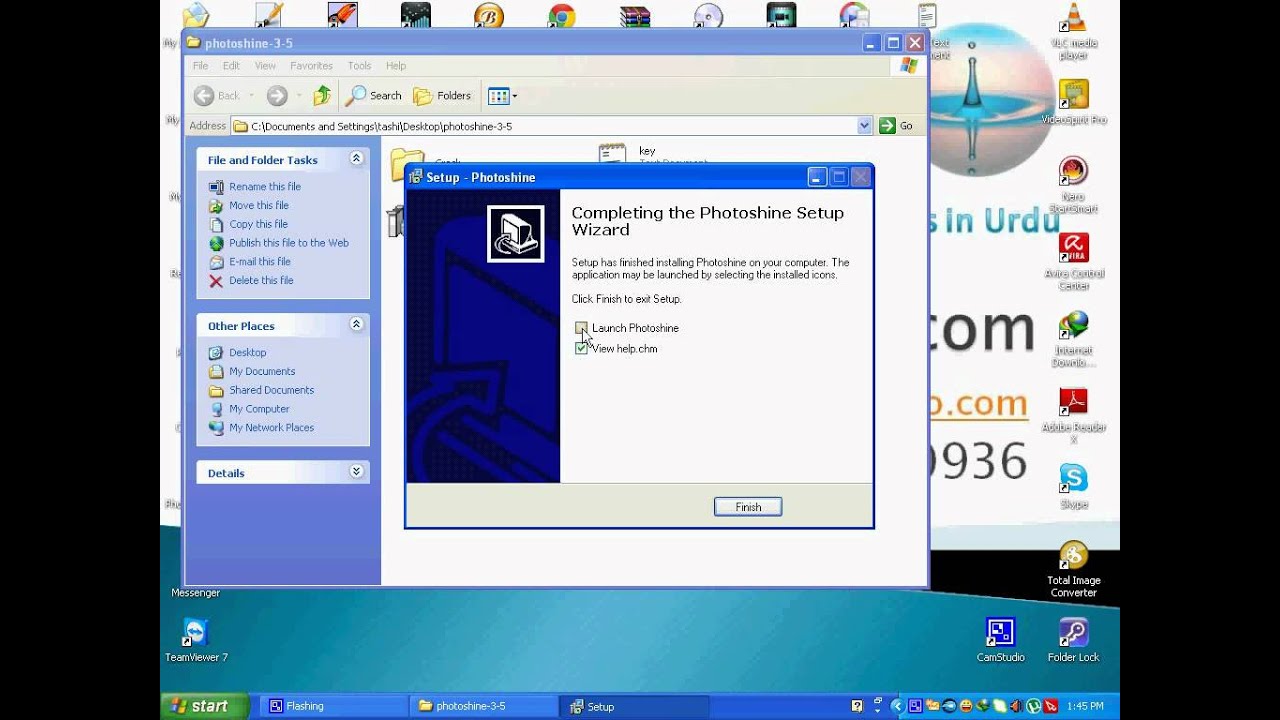The height and width of the screenshot is (720, 1280).
Task: Click the red X Delete this file icon
Action: (216, 281)
